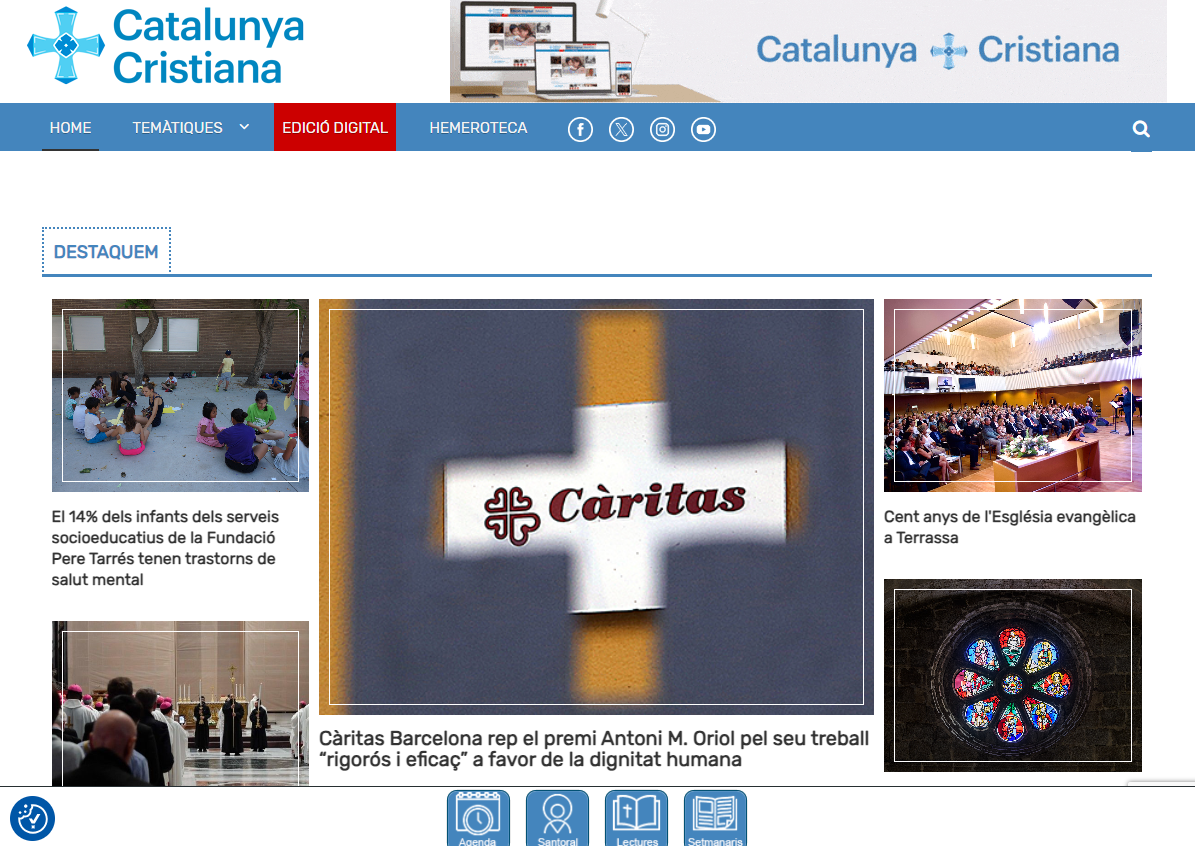Select the DESTAQUEM tab heading

point(106,252)
